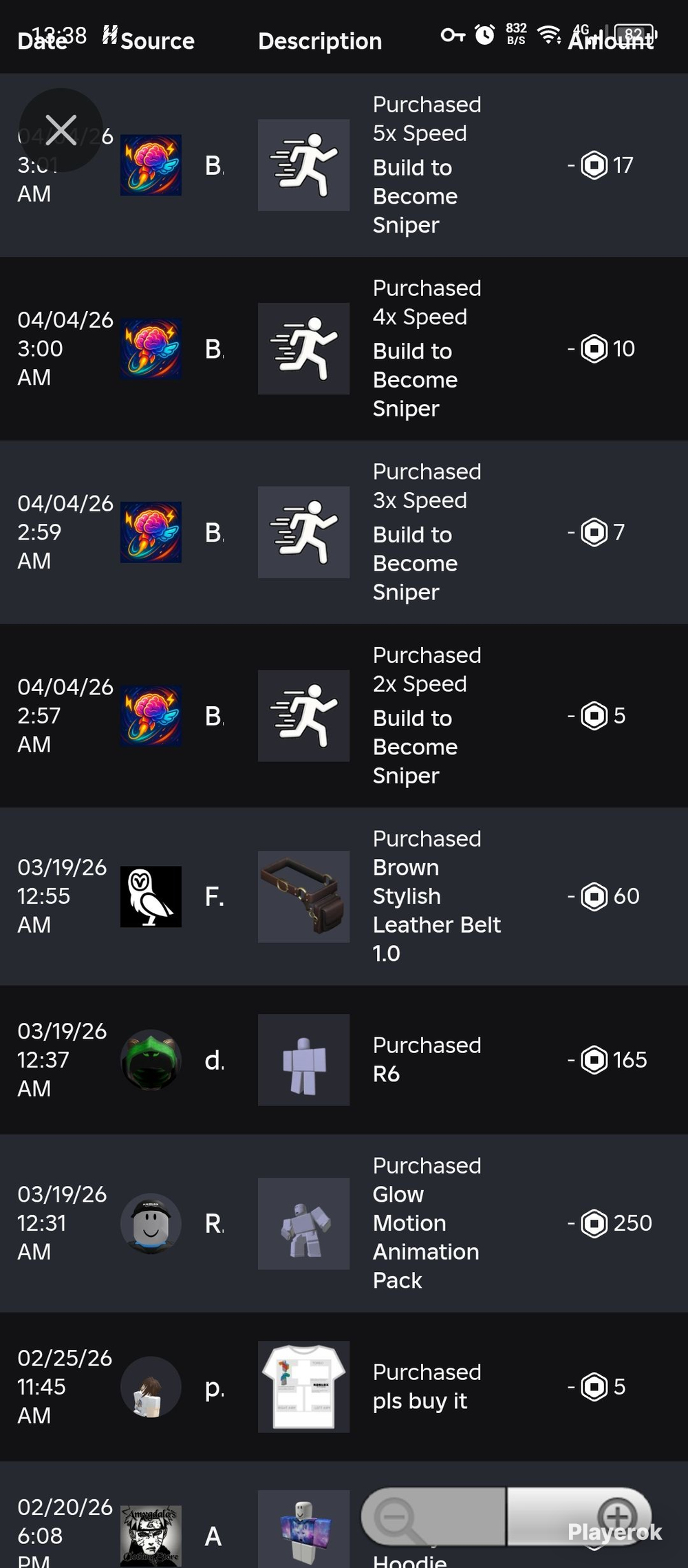
Task: Open the smiling Roblox face source avatar
Action: tap(151, 1224)
